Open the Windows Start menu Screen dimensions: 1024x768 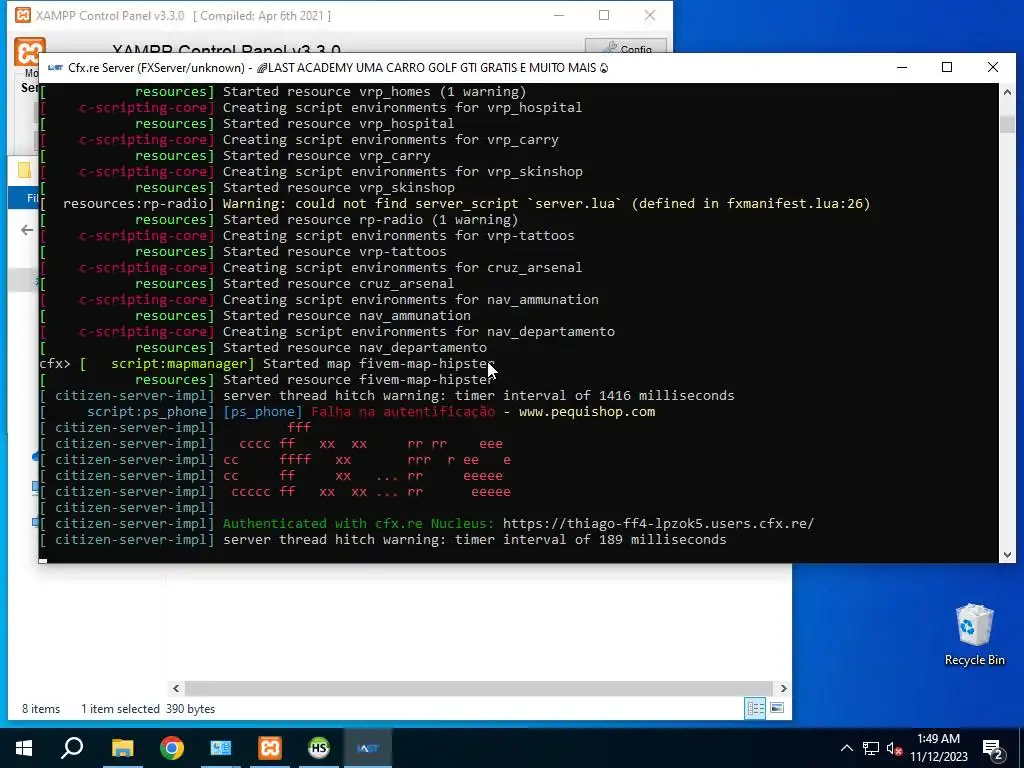pos(24,748)
